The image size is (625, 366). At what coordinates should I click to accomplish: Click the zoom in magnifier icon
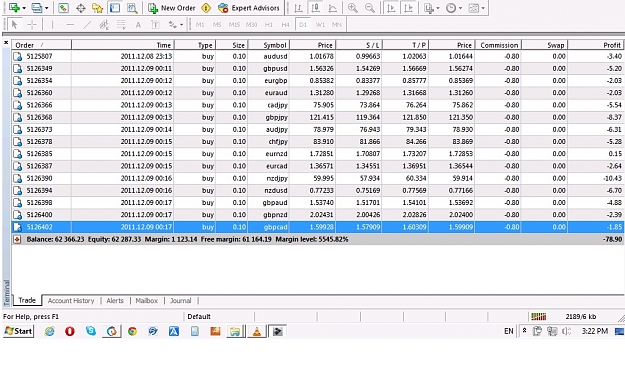(x=352, y=8)
